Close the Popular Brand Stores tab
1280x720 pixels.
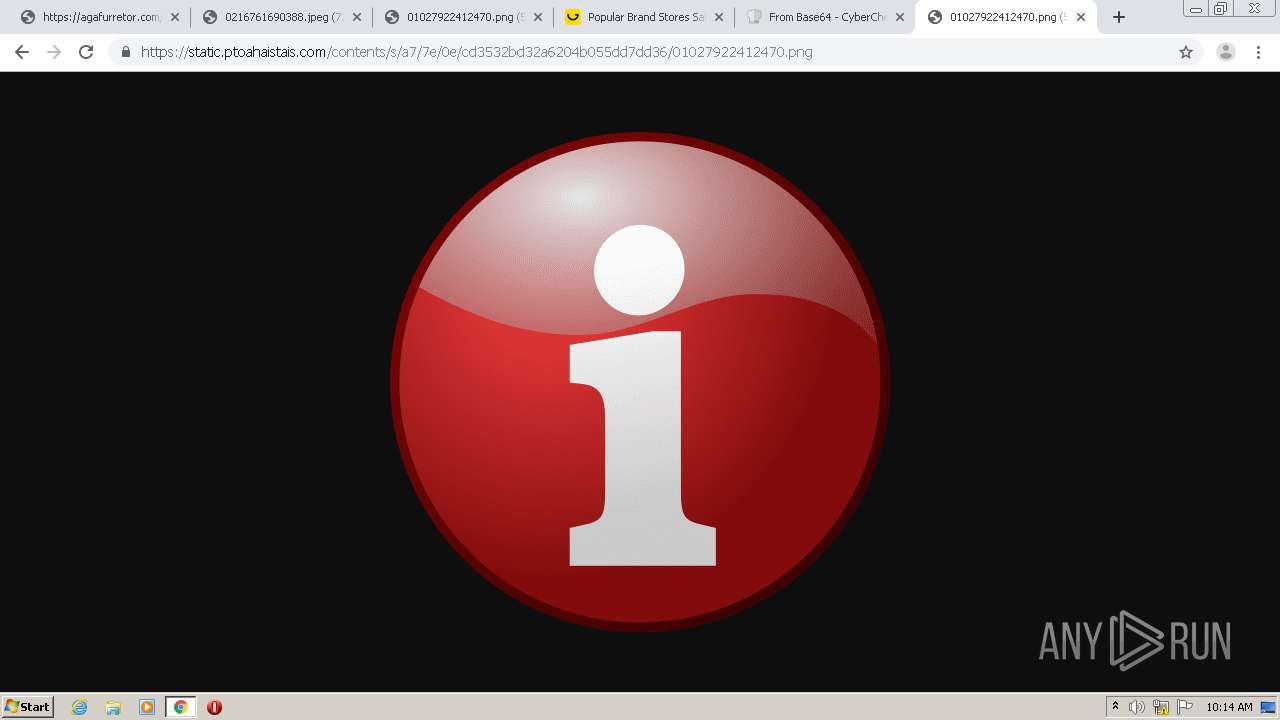(x=718, y=17)
